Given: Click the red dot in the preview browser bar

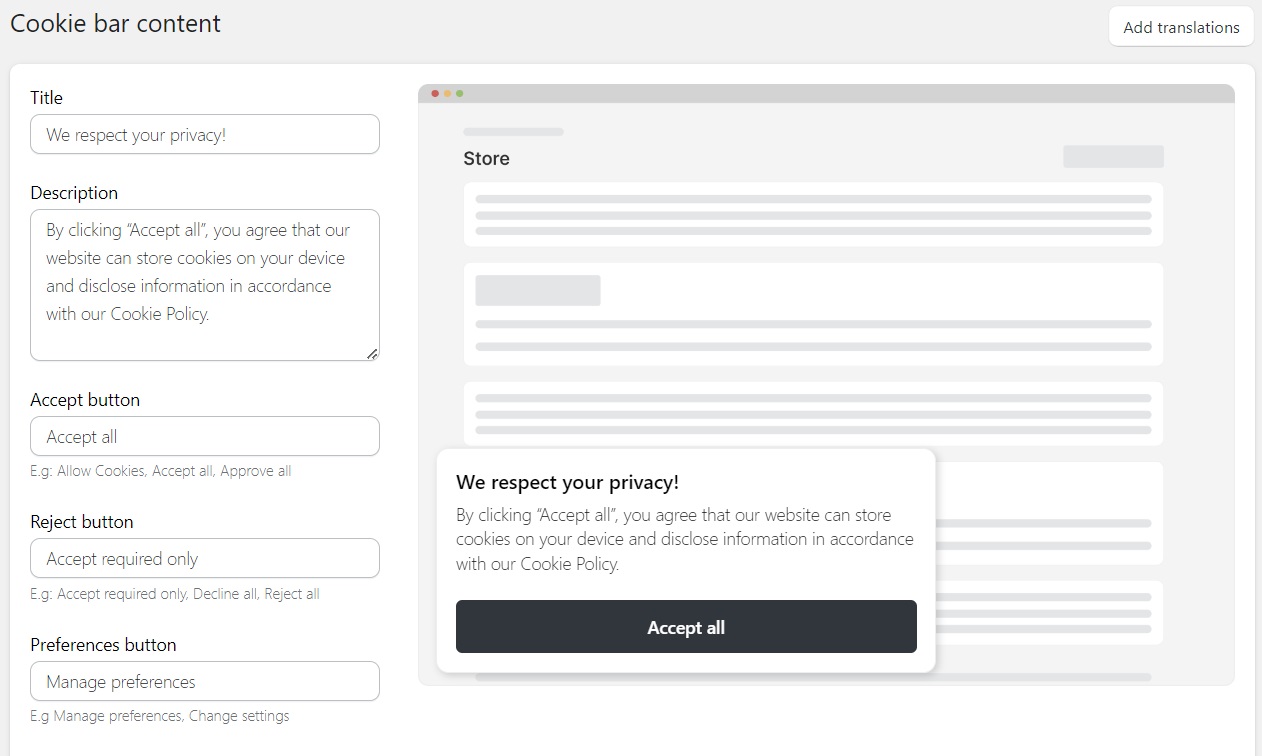Looking at the screenshot, I should 435,92.
